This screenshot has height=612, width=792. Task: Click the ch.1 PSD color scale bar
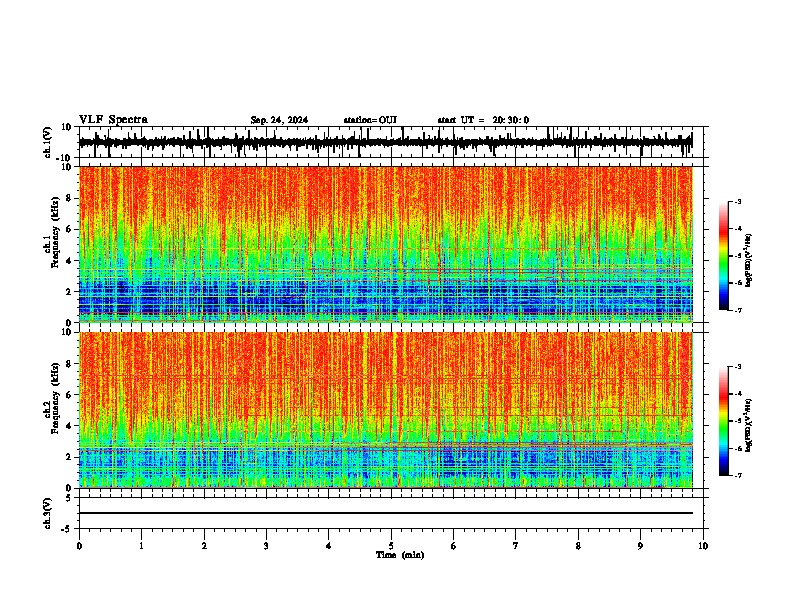[723, 256]
